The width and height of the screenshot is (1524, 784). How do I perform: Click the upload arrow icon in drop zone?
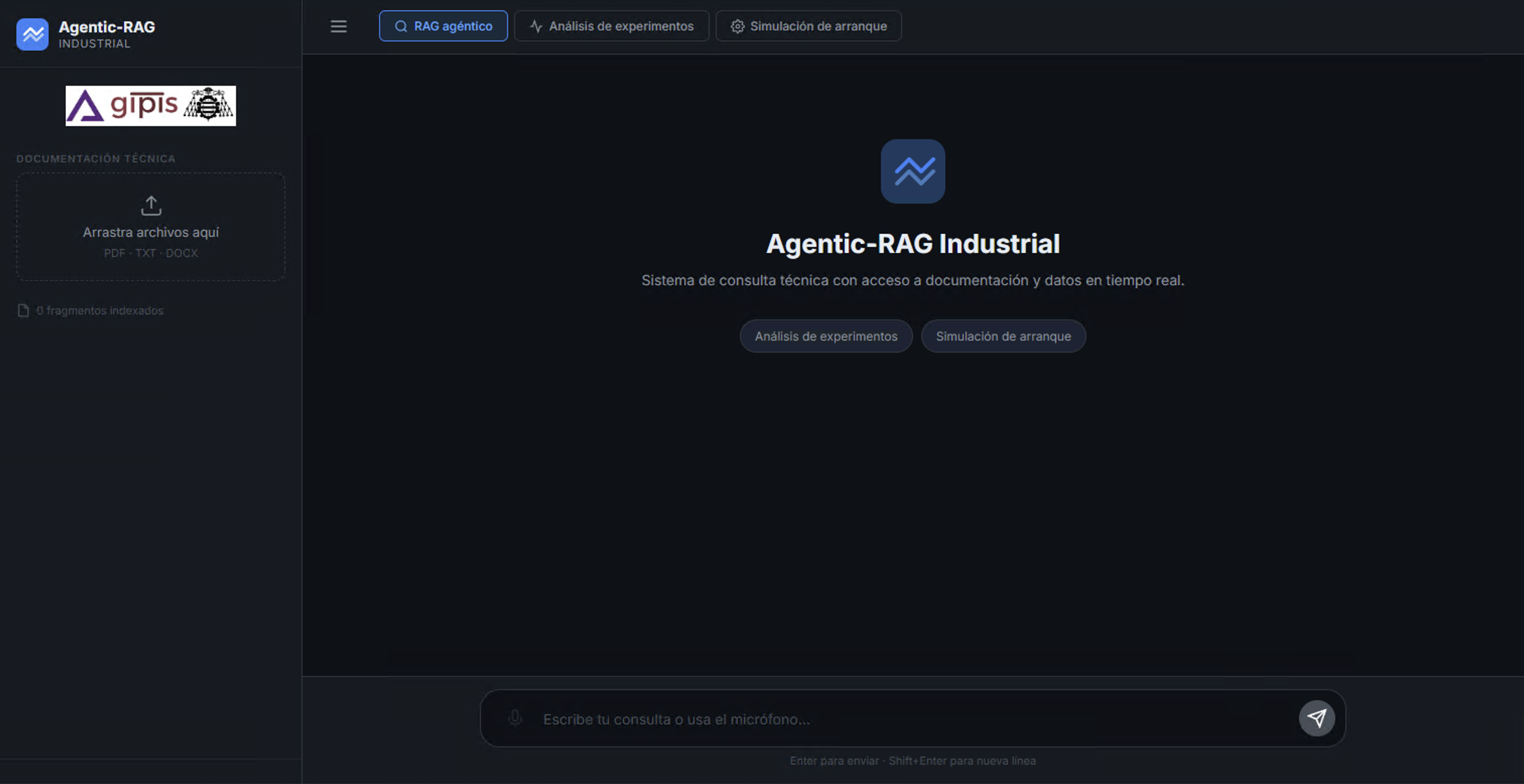[151, 205]
